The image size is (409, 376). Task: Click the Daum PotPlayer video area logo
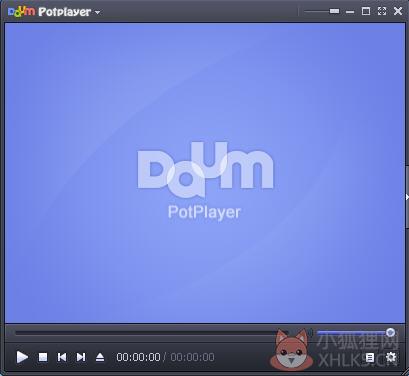point(205,181)
